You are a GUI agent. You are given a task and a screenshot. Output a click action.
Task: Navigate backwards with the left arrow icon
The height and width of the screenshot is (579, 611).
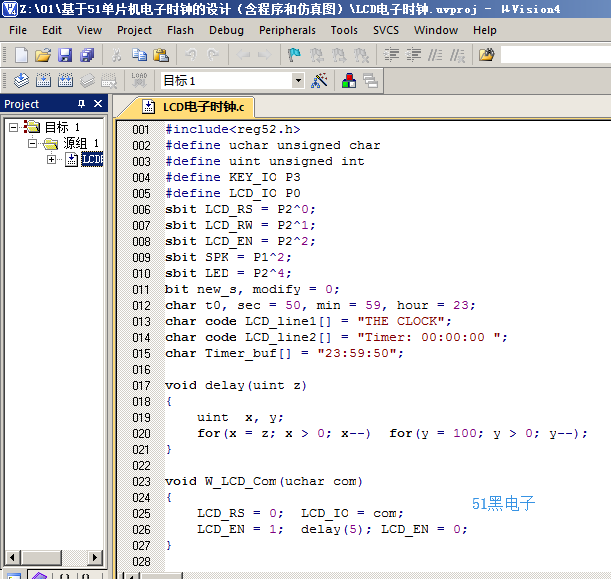coord(243,55)
